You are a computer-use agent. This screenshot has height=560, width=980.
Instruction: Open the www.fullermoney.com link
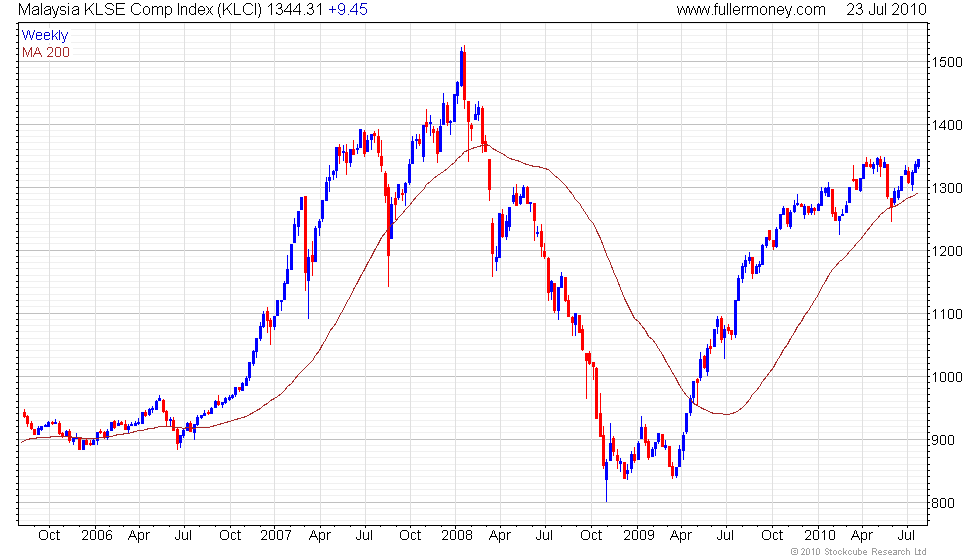point(750,10)
